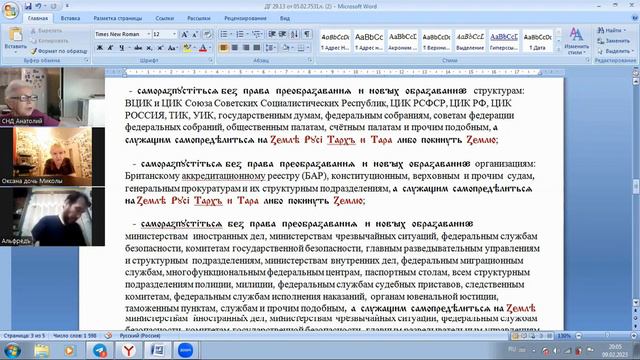Open Font (Шрифт) dialog launcher
The width and height of the screenshot is (640, 360).
211,60
